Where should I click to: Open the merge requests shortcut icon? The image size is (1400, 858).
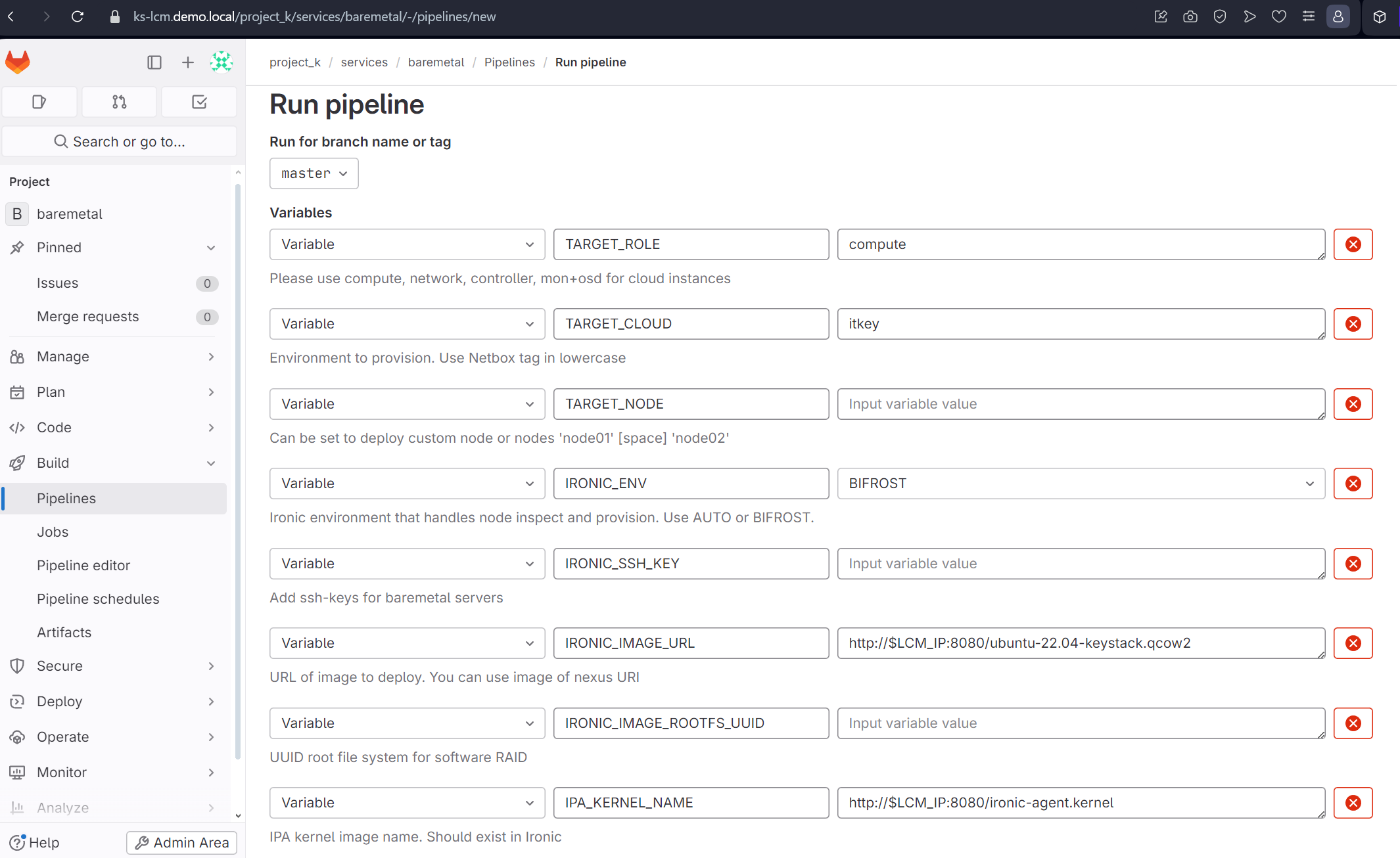coord(119,102)
